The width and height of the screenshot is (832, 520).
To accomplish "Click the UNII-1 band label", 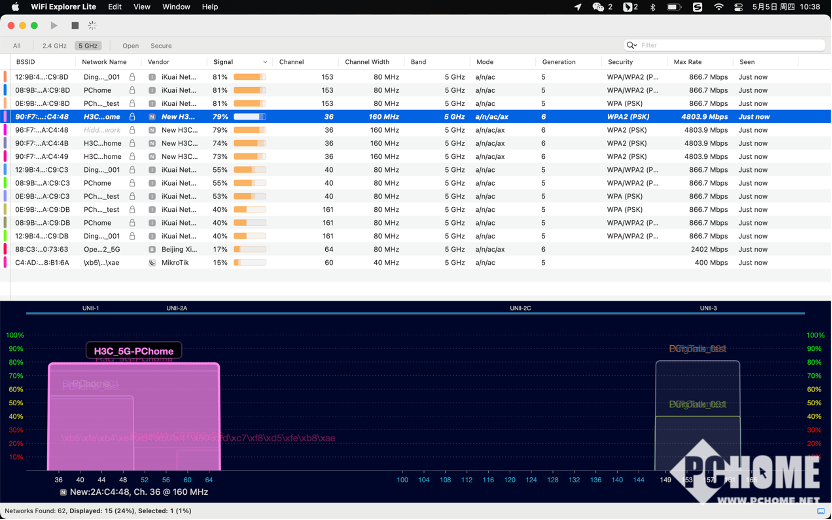I will pos(90,308).
